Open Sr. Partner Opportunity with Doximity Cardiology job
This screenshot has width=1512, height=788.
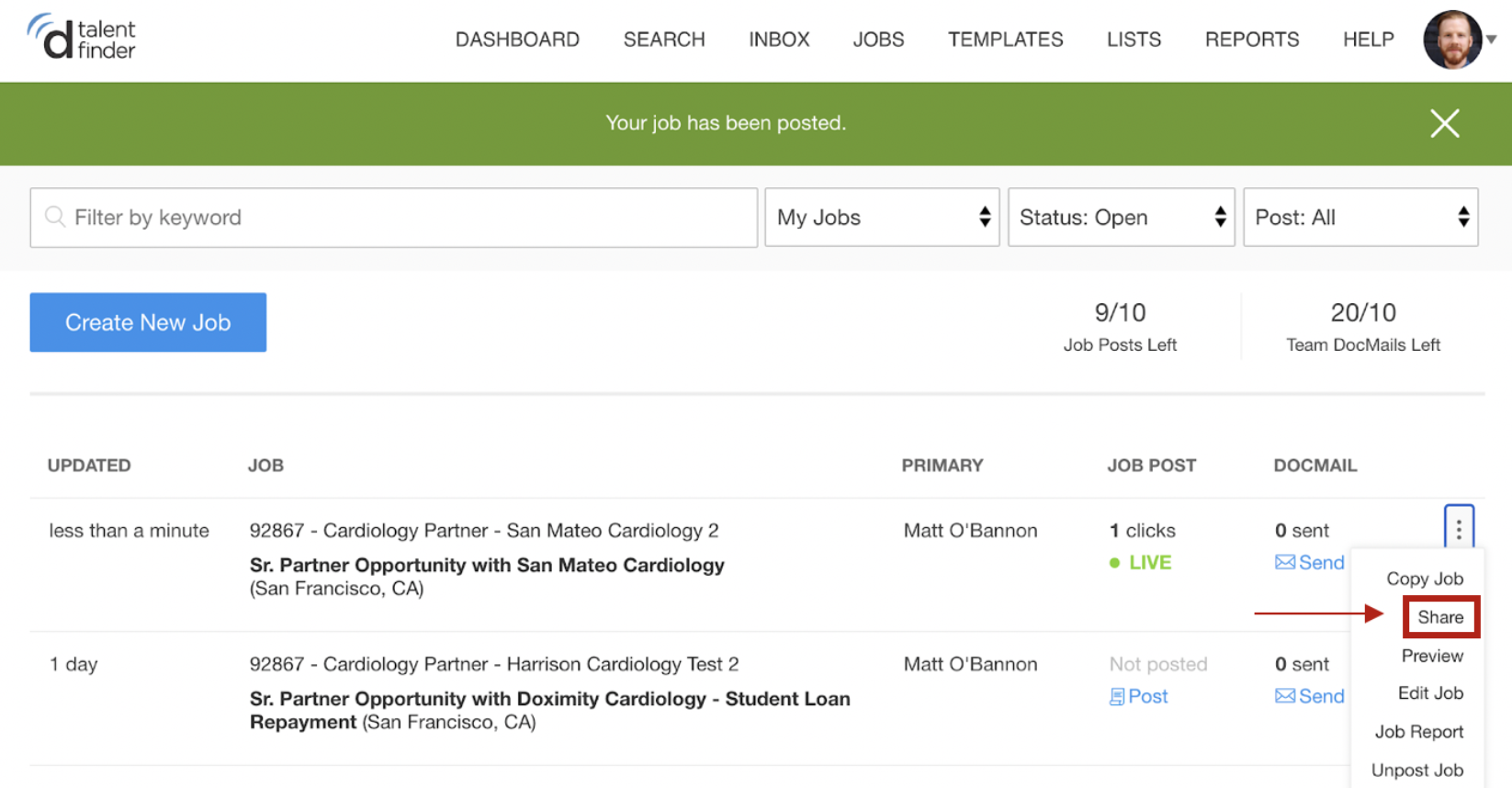pyautogui.click(x=549, y=710)
